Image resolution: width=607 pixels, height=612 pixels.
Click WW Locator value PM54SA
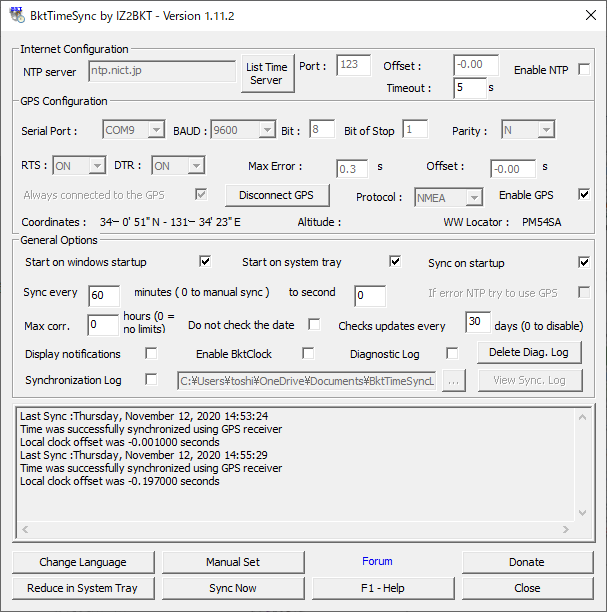click(541, 222)
